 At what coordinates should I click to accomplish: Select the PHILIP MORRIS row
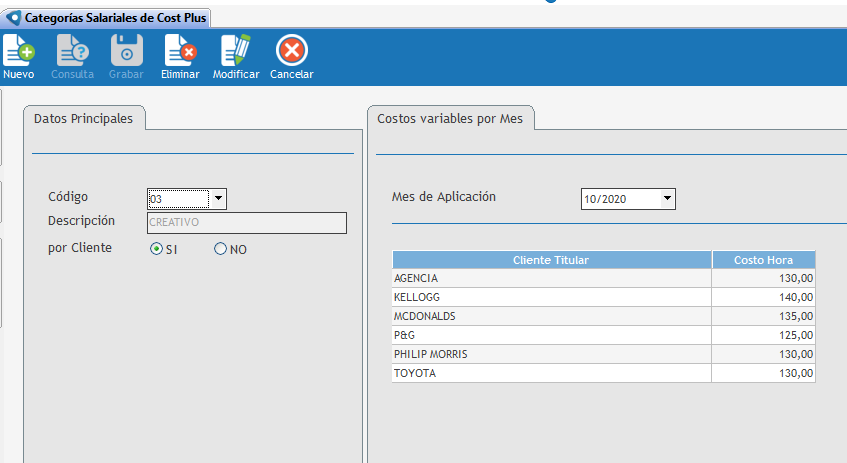tap(603, 354)
